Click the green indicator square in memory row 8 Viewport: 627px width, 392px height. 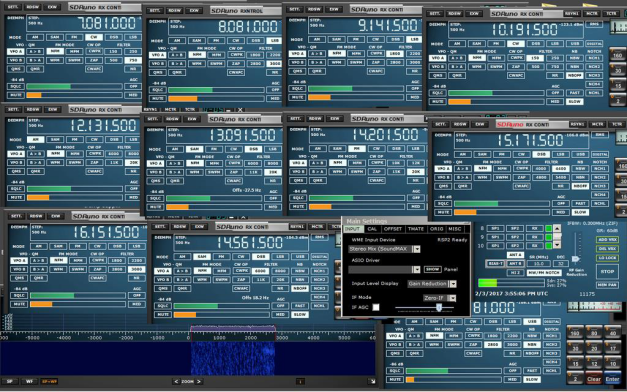[549, 228]
